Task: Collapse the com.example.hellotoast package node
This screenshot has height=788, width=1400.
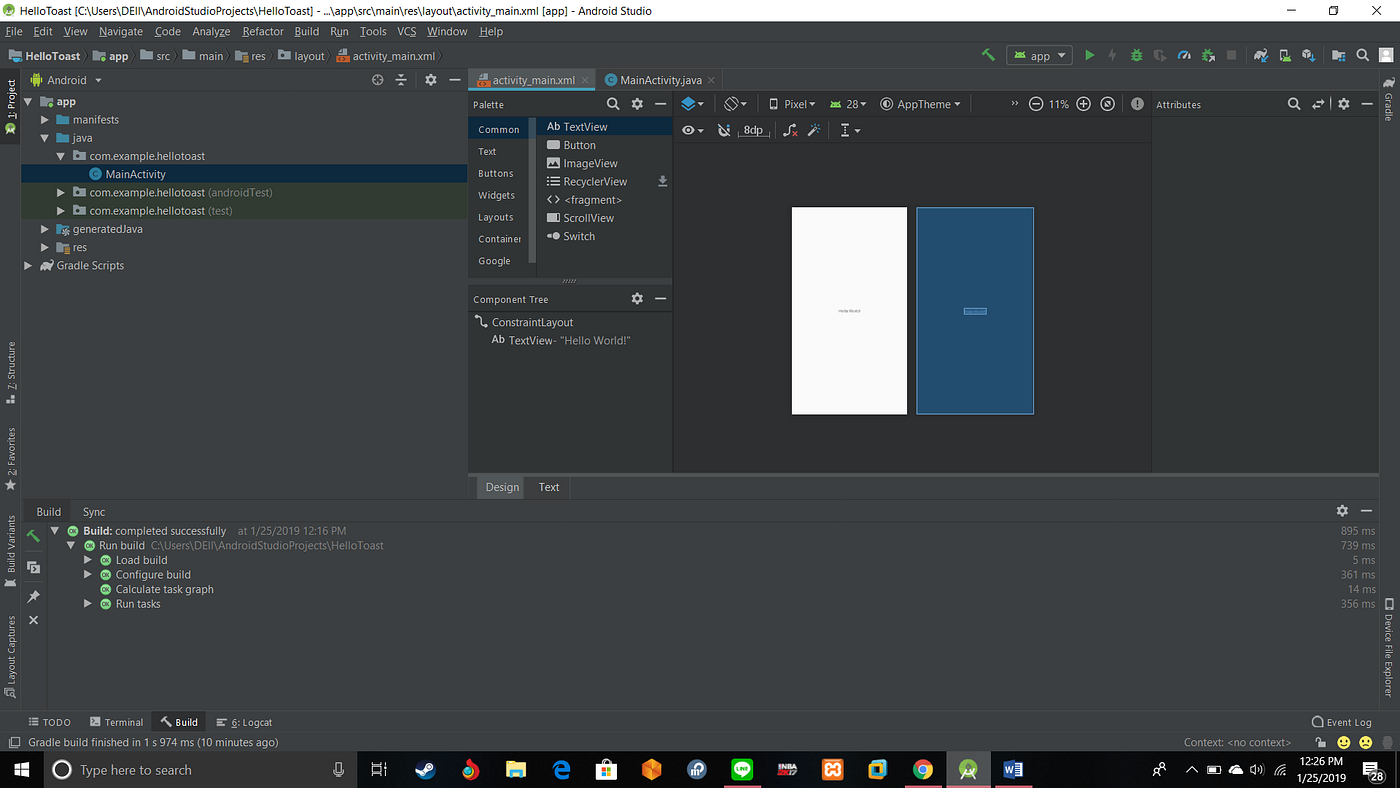Action: click(x=61, y=155)
